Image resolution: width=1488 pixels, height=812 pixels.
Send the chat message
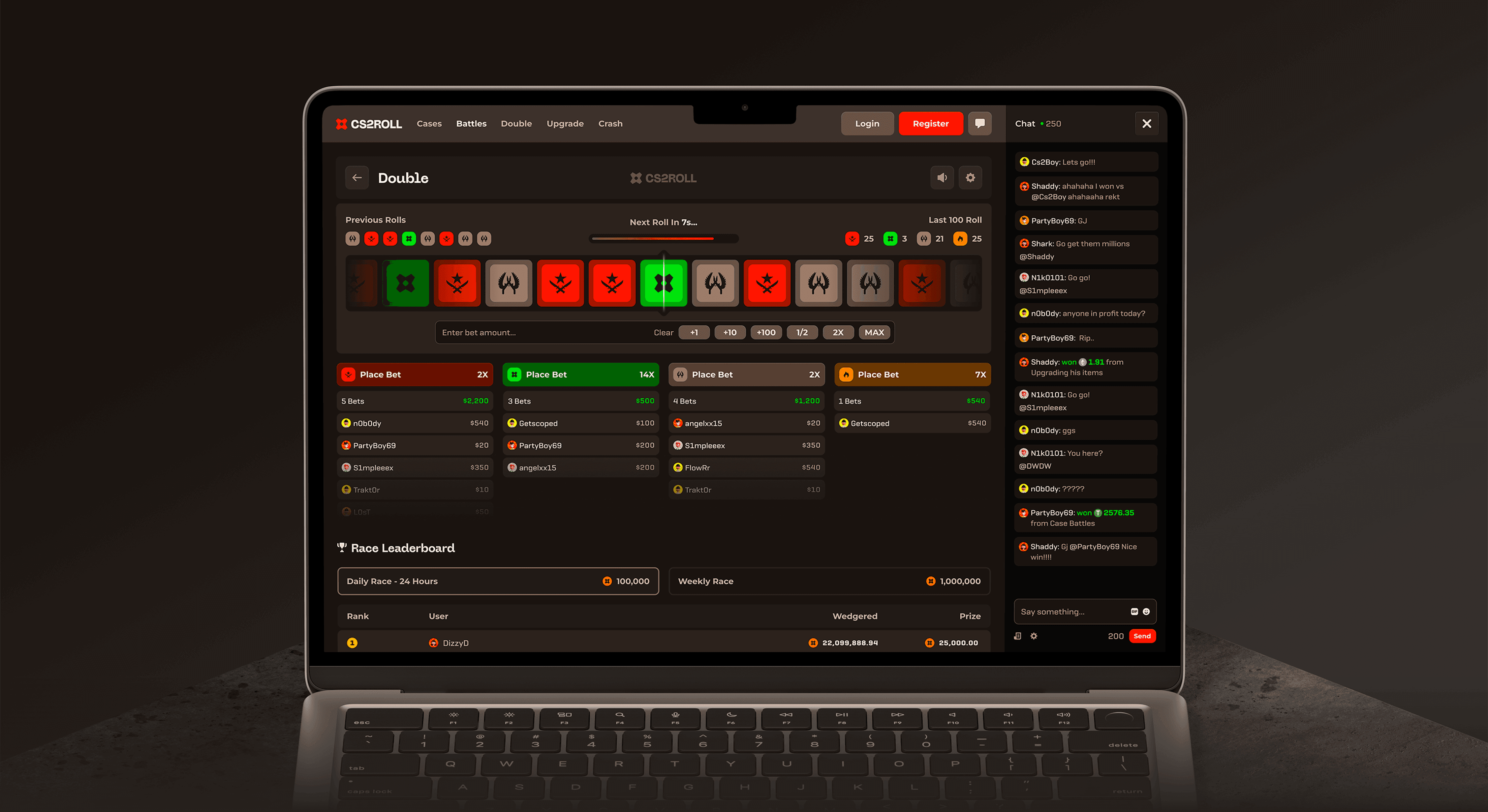(x=1142, y=636)
